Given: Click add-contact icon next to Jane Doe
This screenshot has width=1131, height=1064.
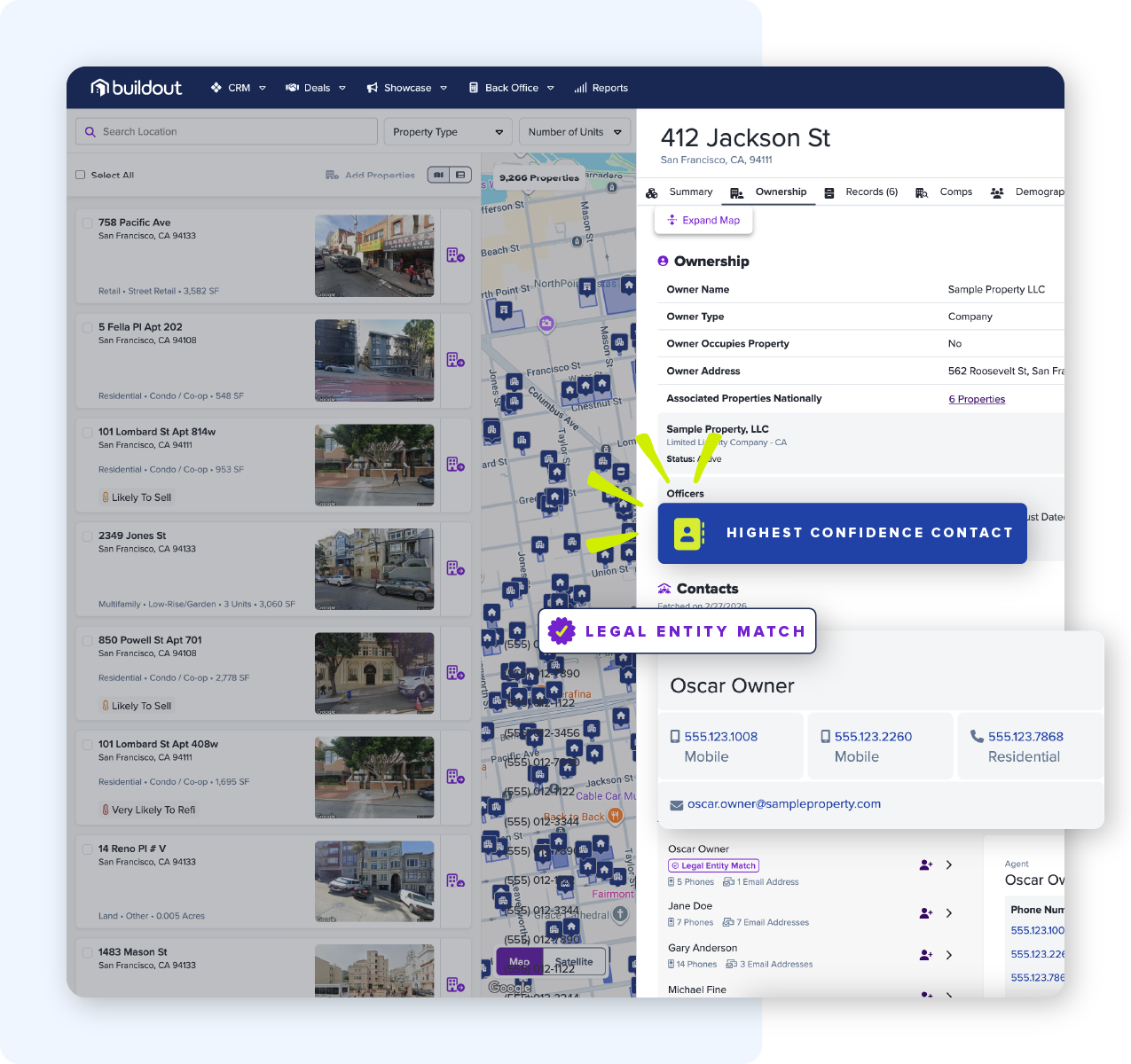Looking at the screenshot, I should click(925, 912).
